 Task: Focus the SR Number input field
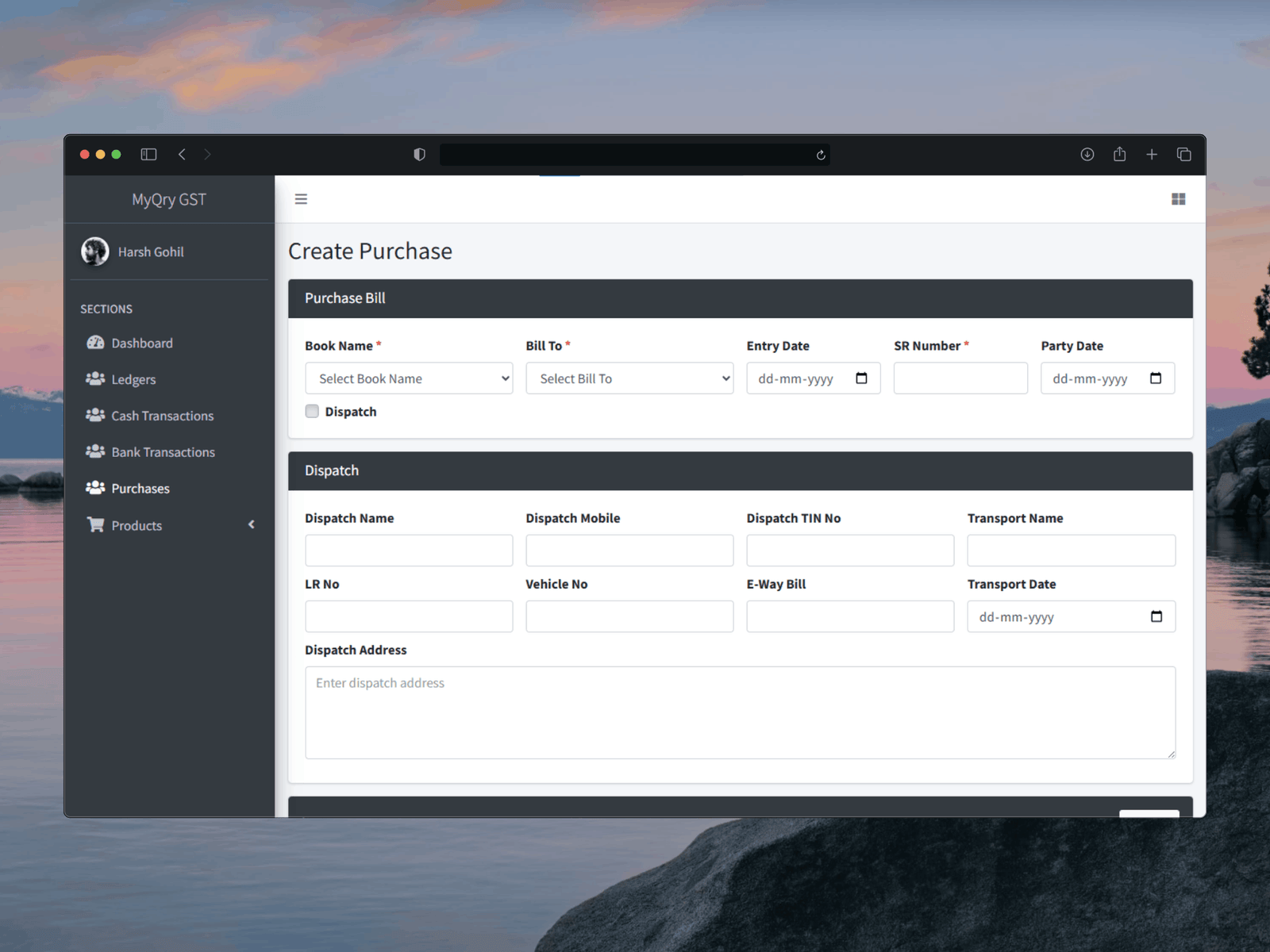click(x=960, y=378)
